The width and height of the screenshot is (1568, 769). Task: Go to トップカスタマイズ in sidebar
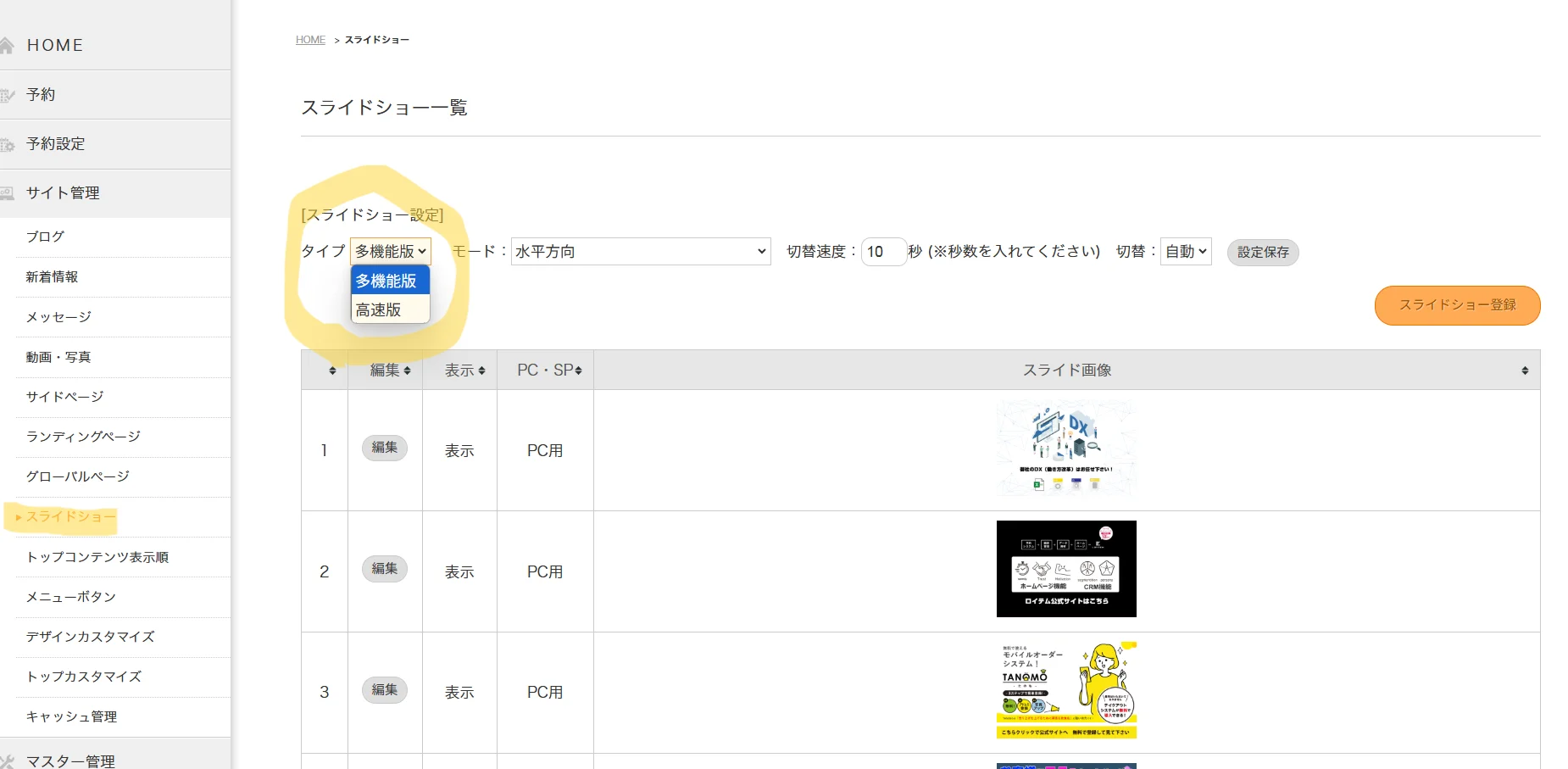click(x=84, y=676)
